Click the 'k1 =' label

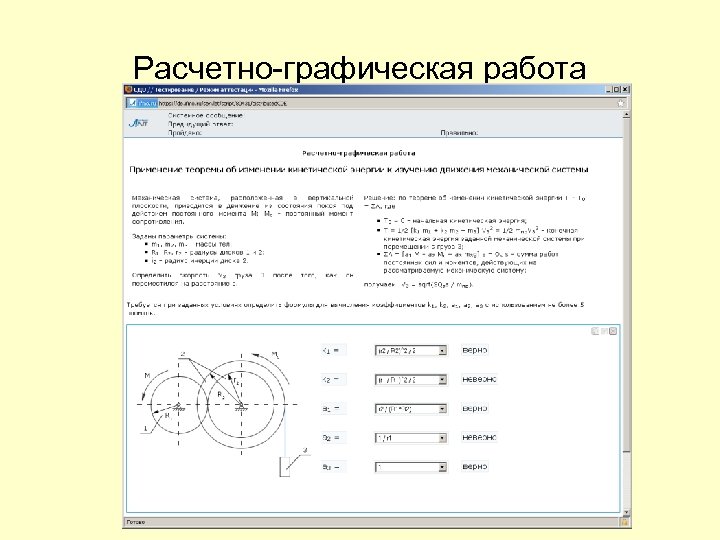point(331,350)
